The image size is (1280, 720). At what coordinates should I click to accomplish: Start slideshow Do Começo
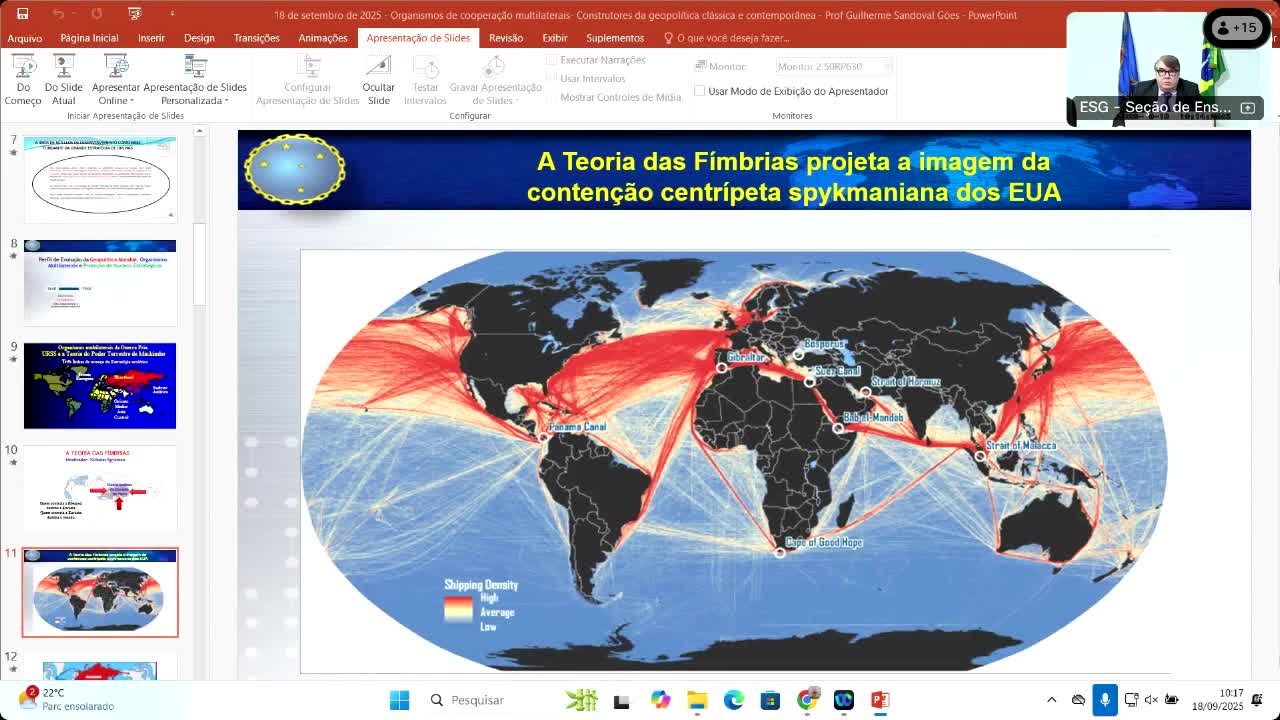(x=23, y=79)
